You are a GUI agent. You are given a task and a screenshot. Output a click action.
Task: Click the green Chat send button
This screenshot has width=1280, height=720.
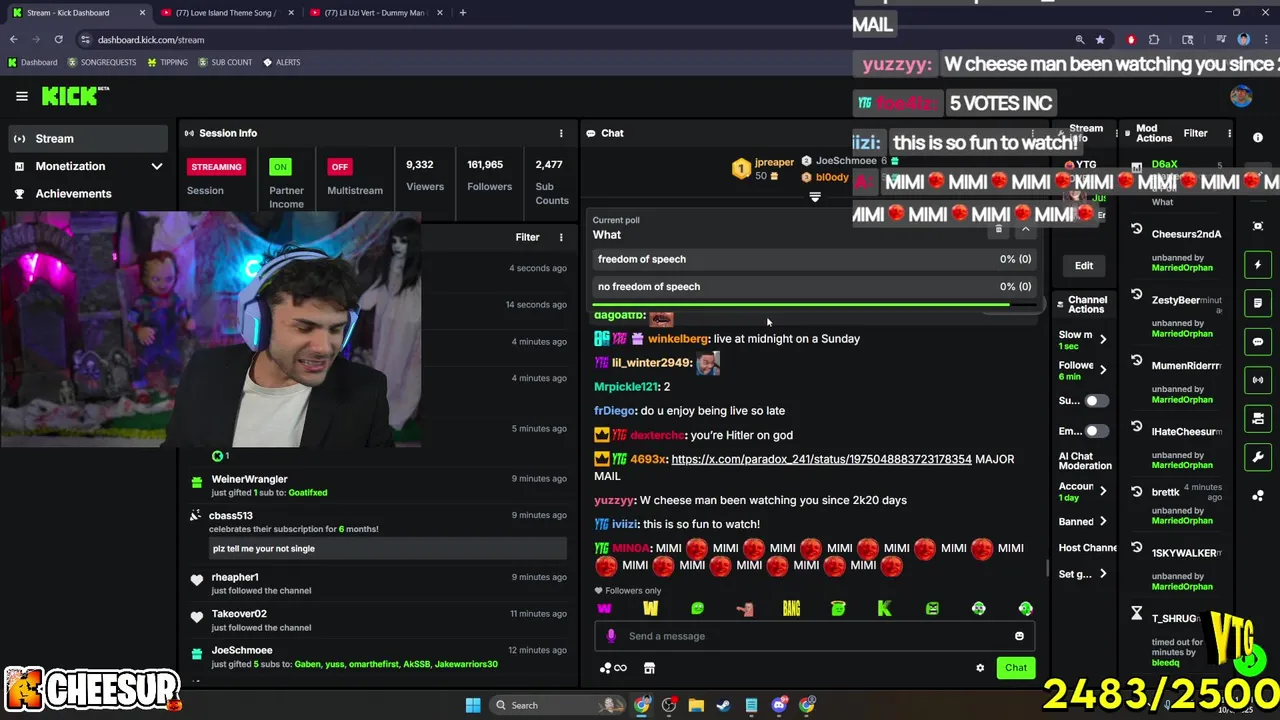coord(1016,668)
